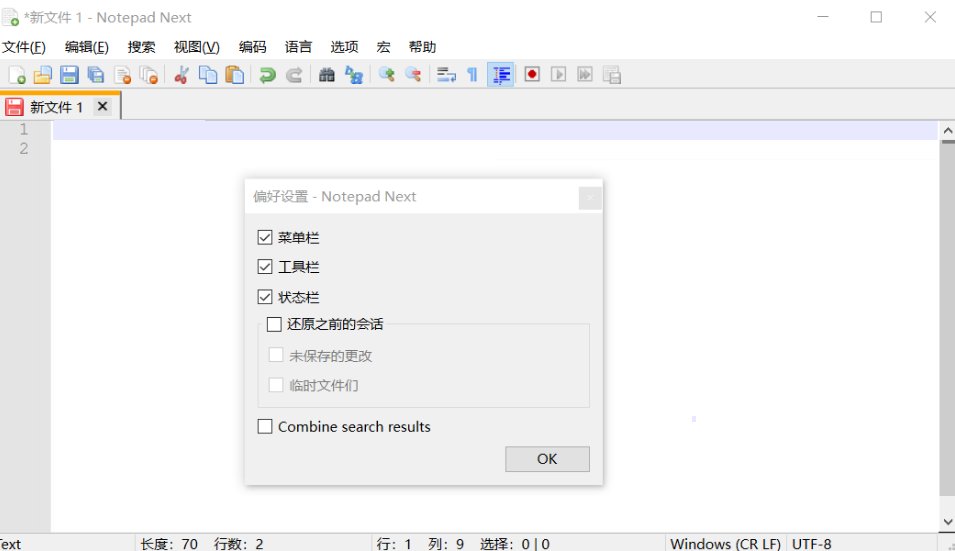Confirm preferences with the OK button
This screenshot has height=551, width=955.
point(547,459)
